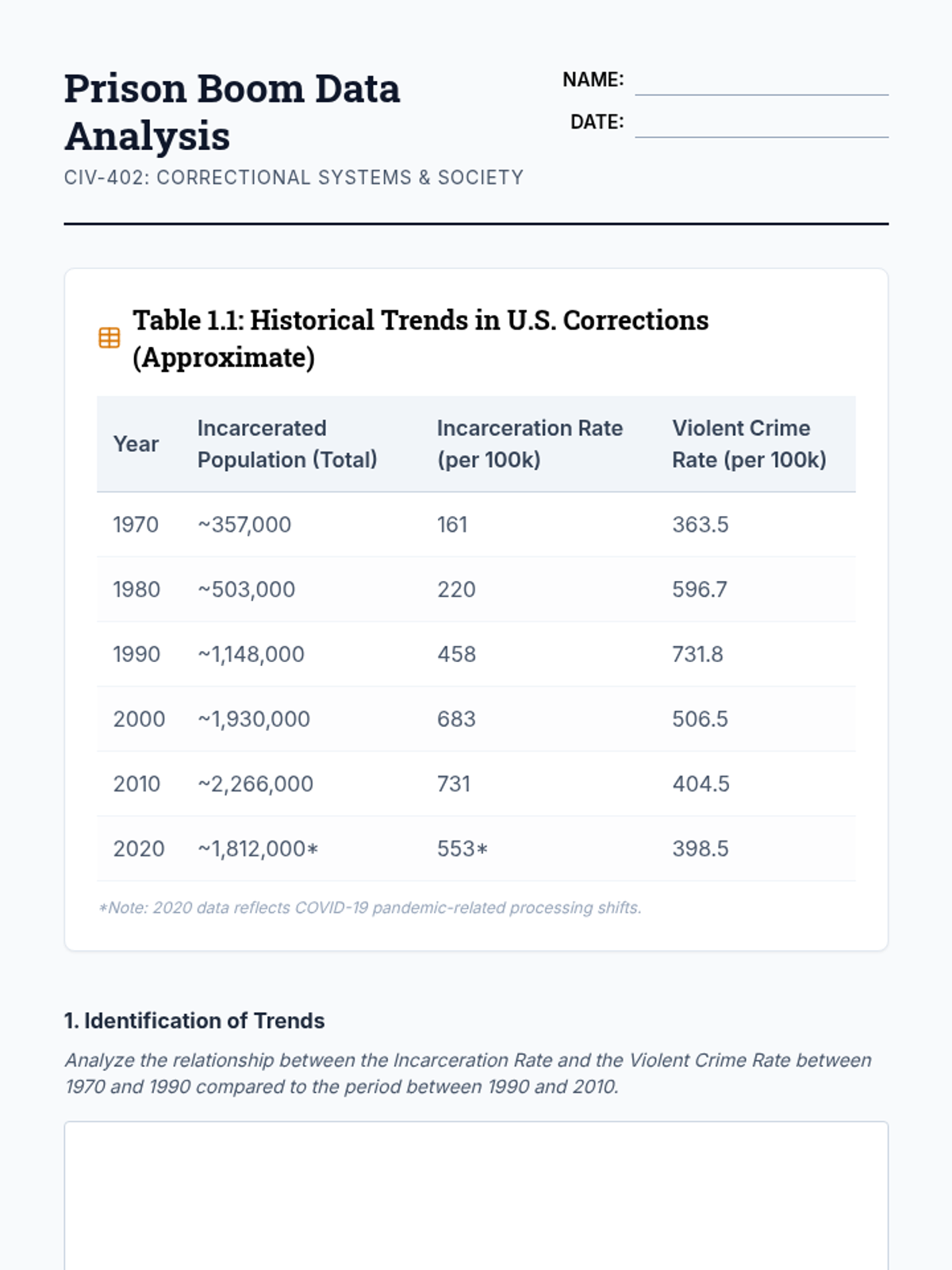Select the 731.8 violent crime rate cell
This screenshot has height=1270, width=952.
[697, 655]
